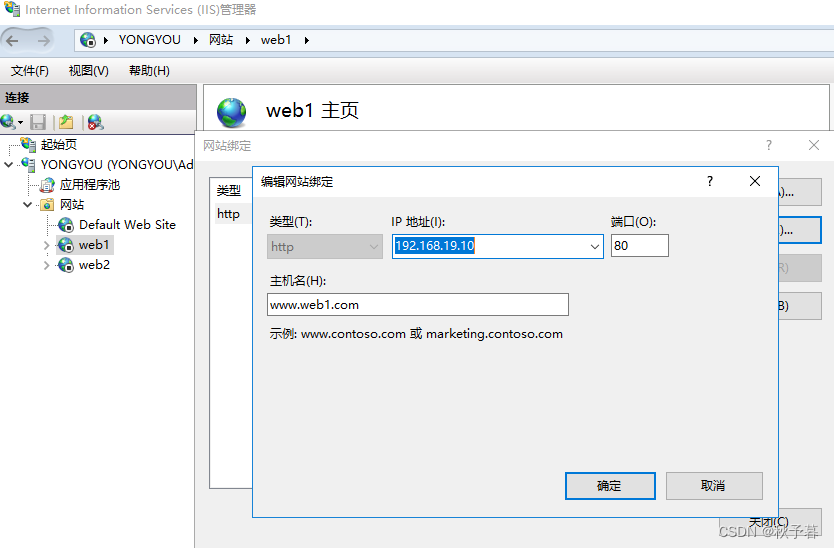Expand the web2 tree node
This screenshot has width=834, height=548.
tap(47, 265)
